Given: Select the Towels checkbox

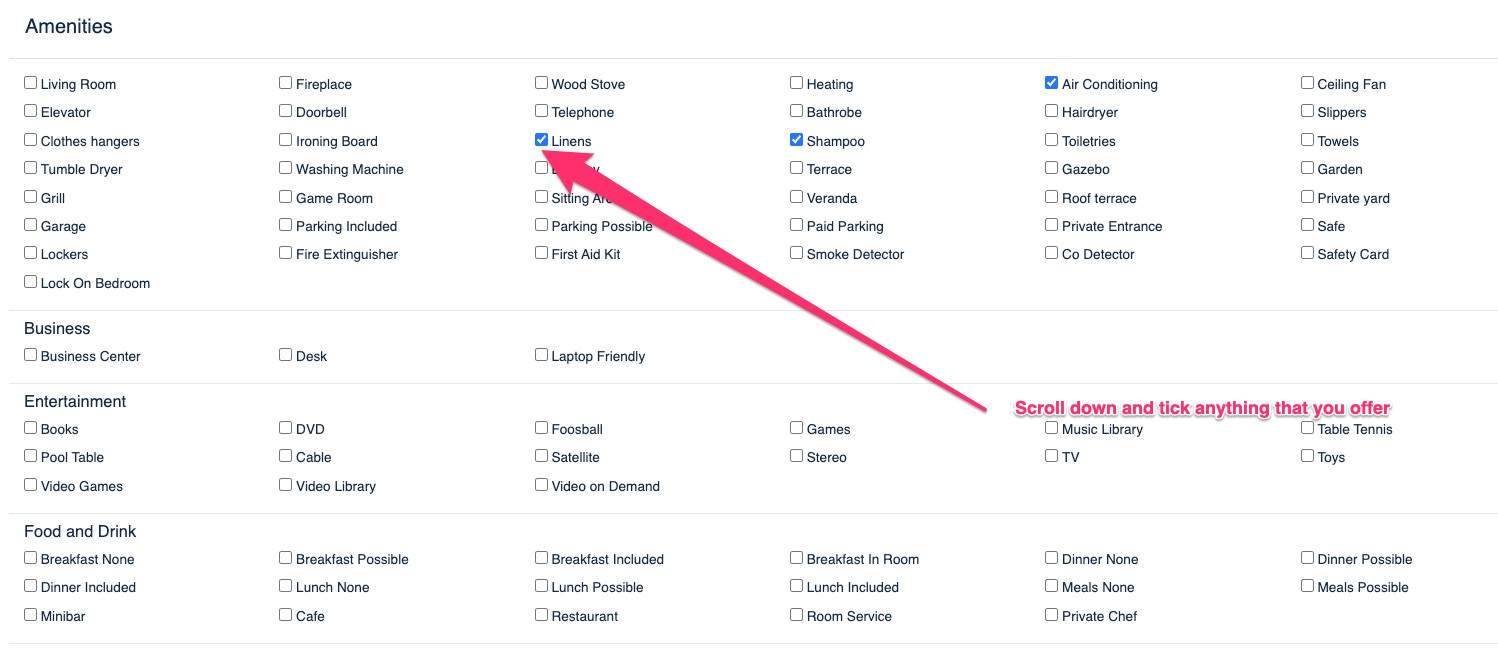Looking at the screenshot, I should click(x=1307, y=140).
